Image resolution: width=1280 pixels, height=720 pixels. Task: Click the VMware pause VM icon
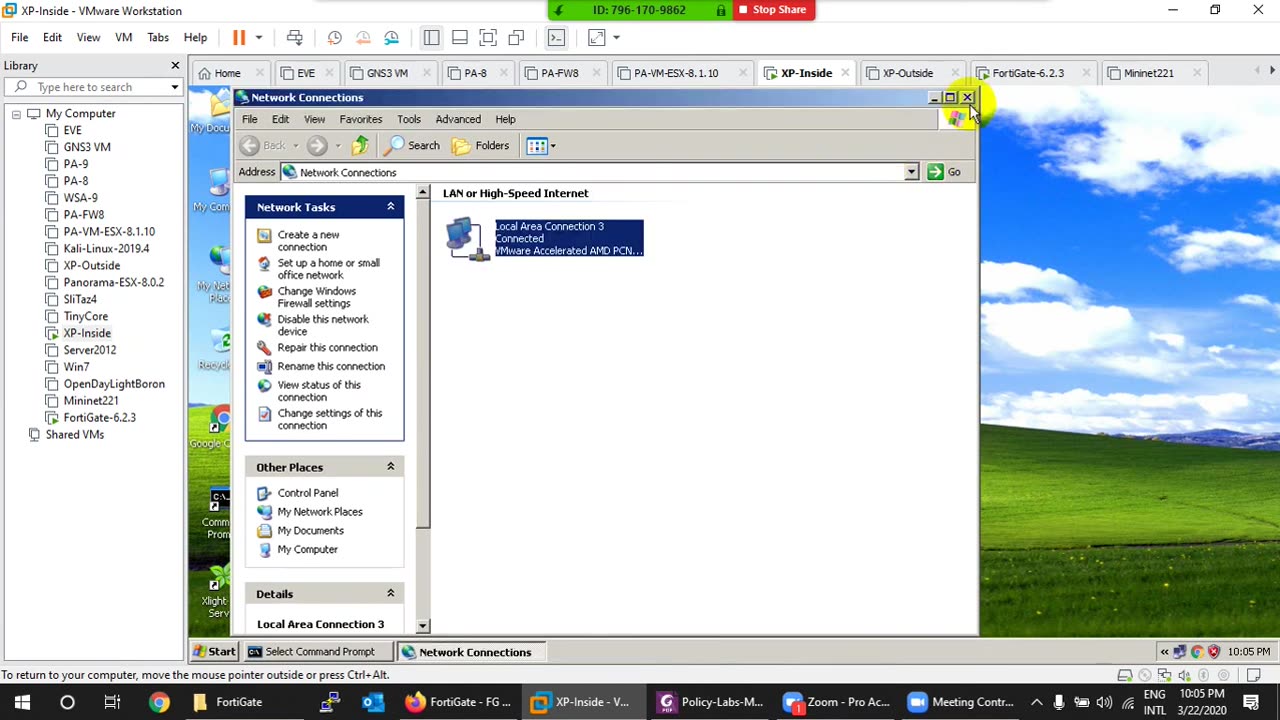pyautogui.click(x=239, y=37)
